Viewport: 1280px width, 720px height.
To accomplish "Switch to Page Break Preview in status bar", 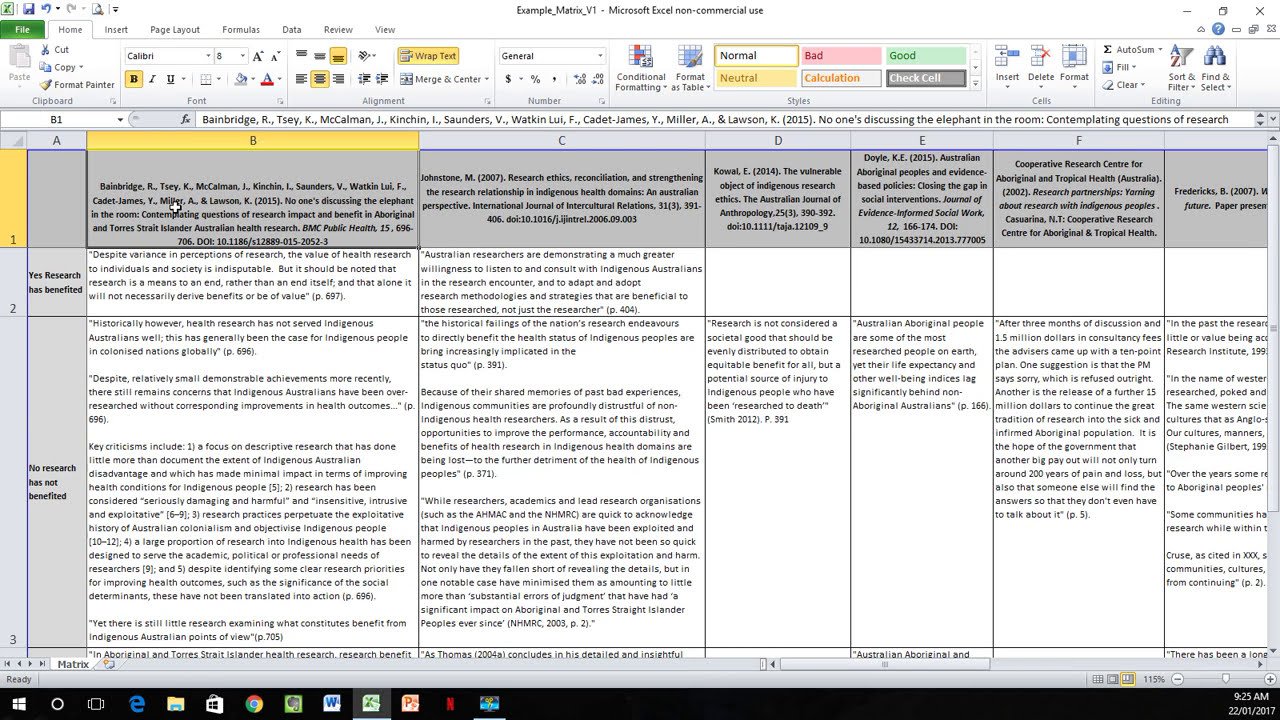I will (x=1127, y=680).
